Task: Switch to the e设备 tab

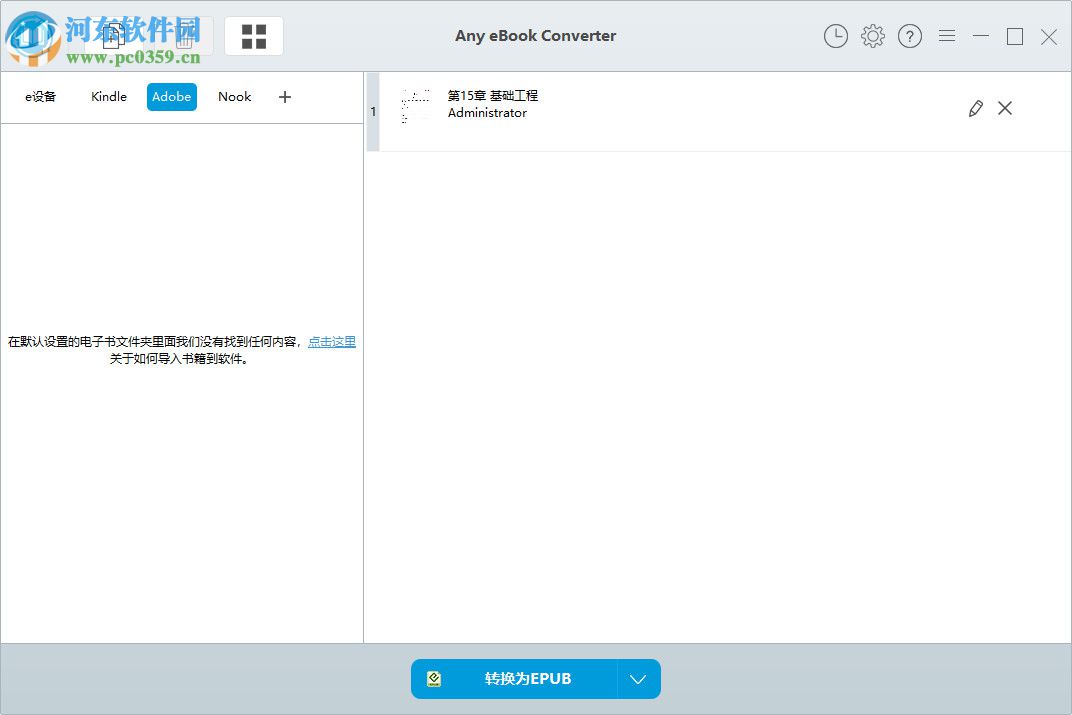Action: tap(40, 96)
